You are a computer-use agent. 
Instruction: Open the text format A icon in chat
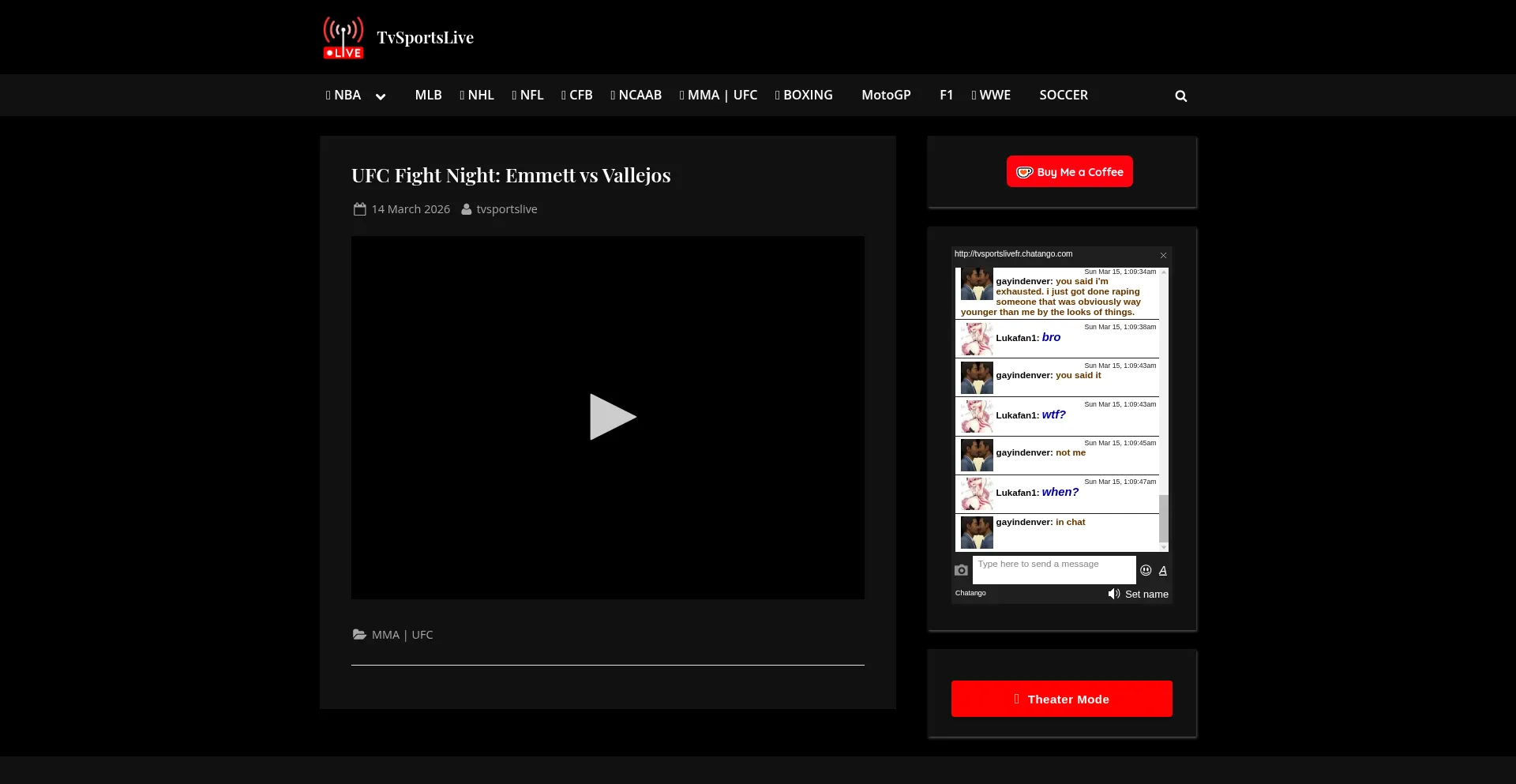[x=1163, y=570]
